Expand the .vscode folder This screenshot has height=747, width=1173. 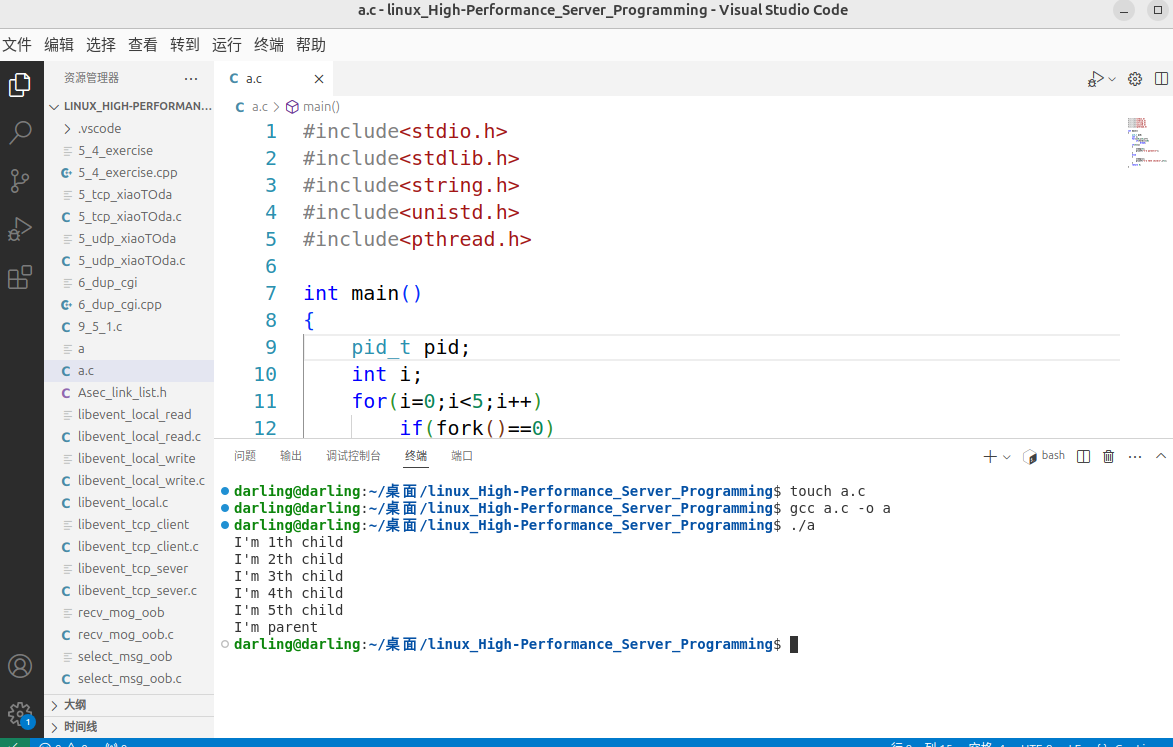(129, 129)
